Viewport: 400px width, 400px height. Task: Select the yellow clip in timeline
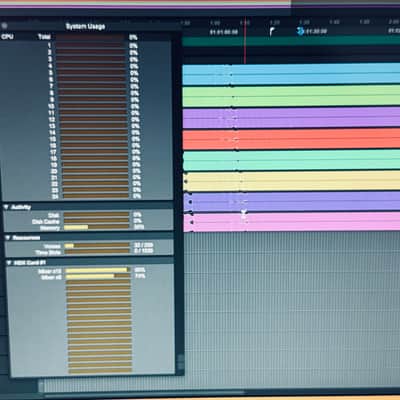(x=292, y=182)
